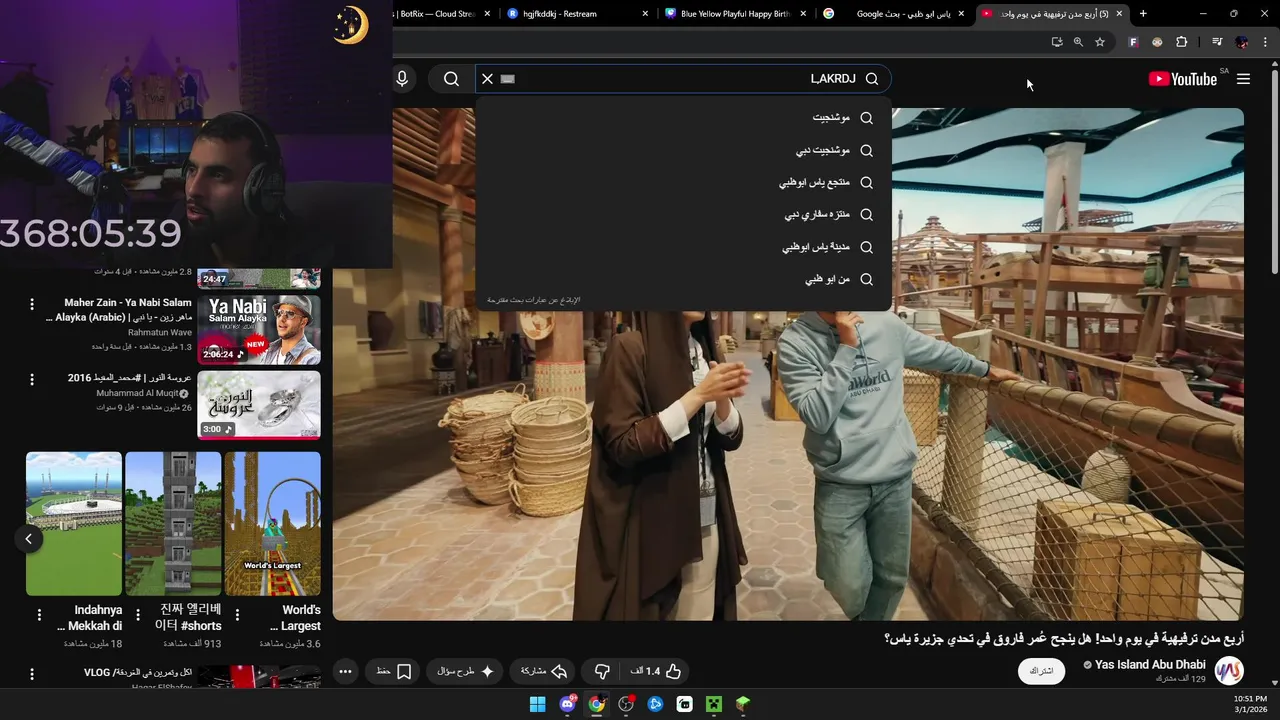Play the Ya Nabi Salam Alayka thumbnail
The image size is (1280, 720).
click(x=259, y=329)
